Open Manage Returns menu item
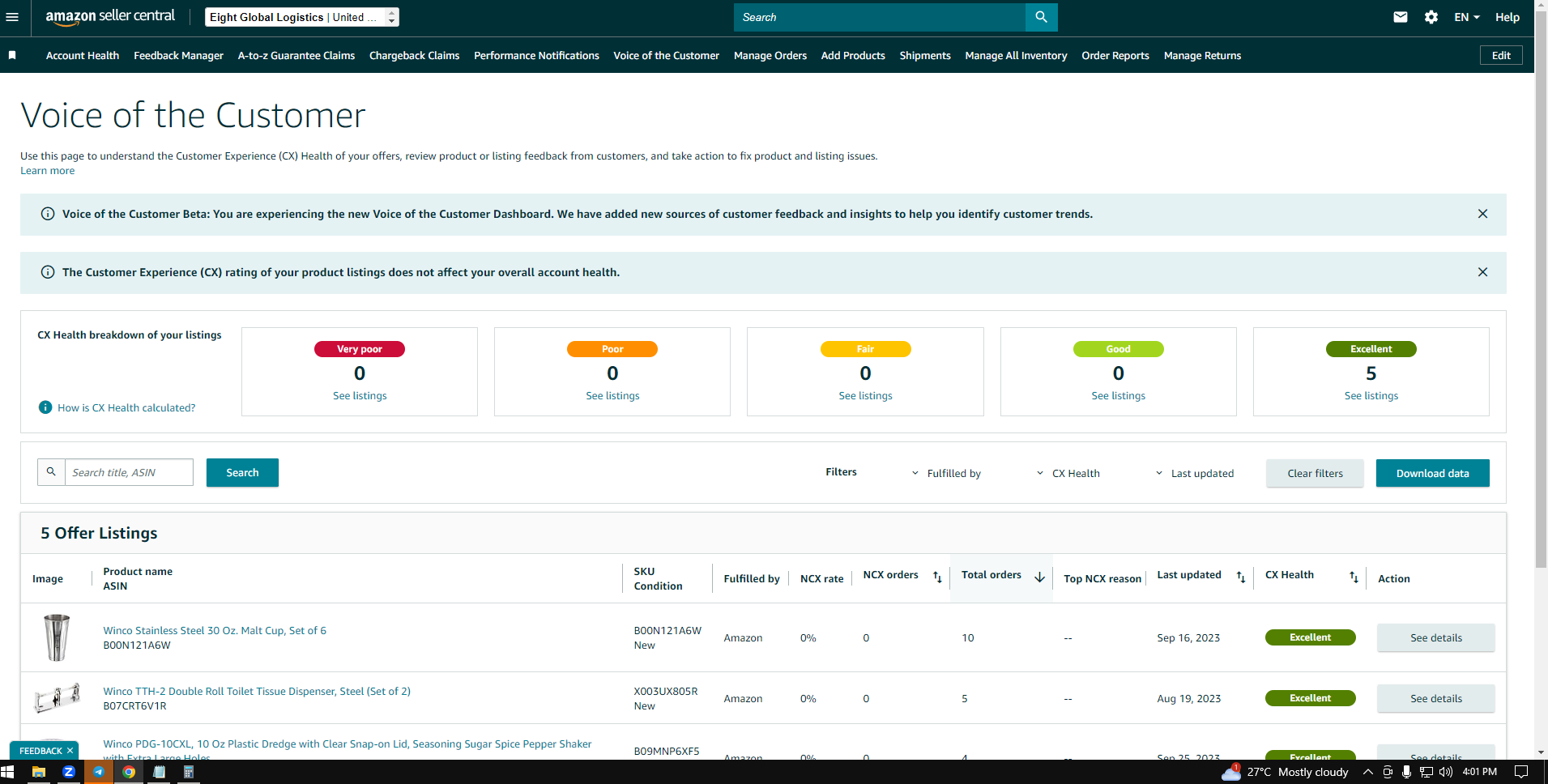Viewport: 1548px width, 784px height. [1202, 55]
